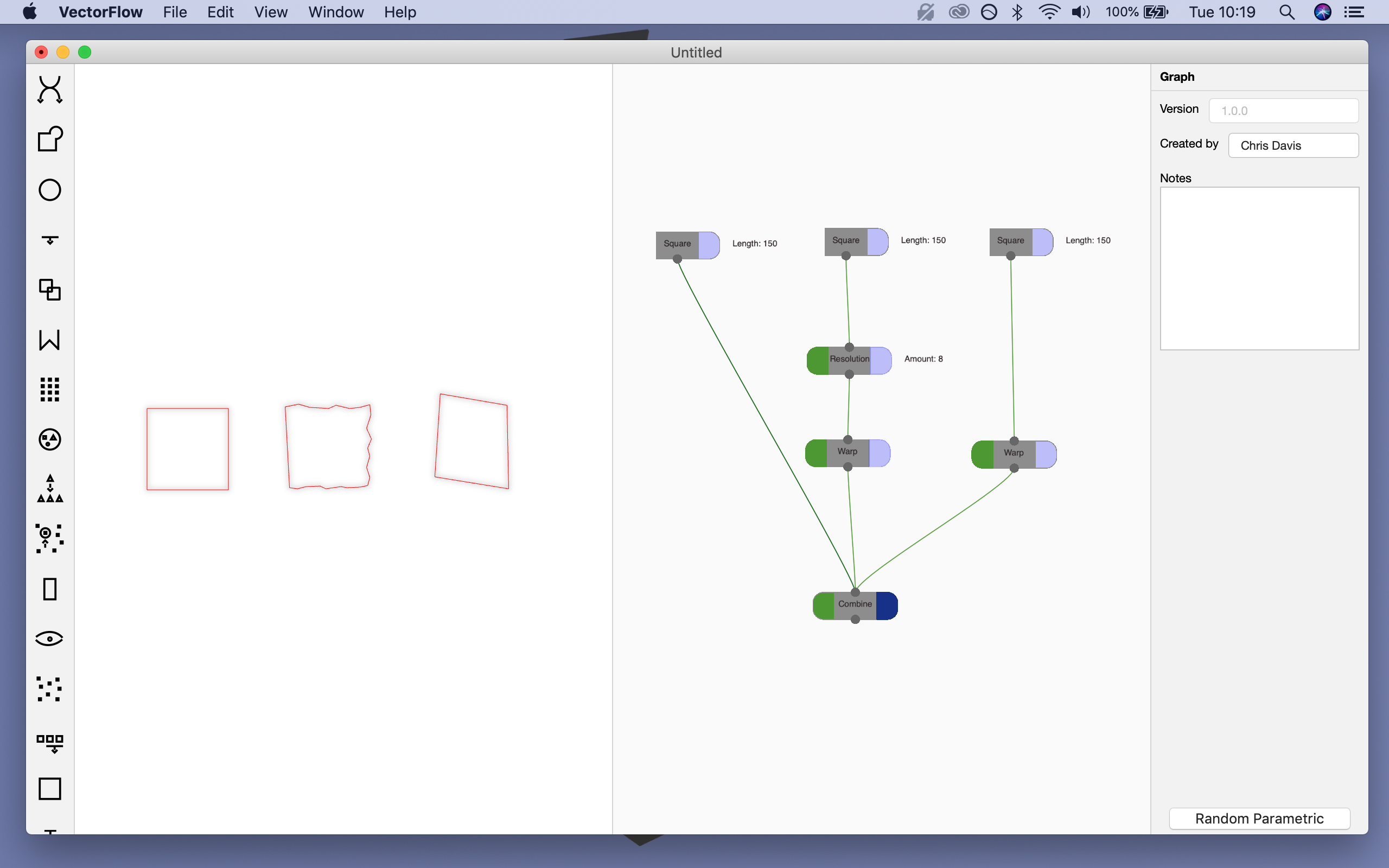Open the Window menu
Image resolution: width=1389 pixels, height=868 pixels.
click(x=335, y=12)
